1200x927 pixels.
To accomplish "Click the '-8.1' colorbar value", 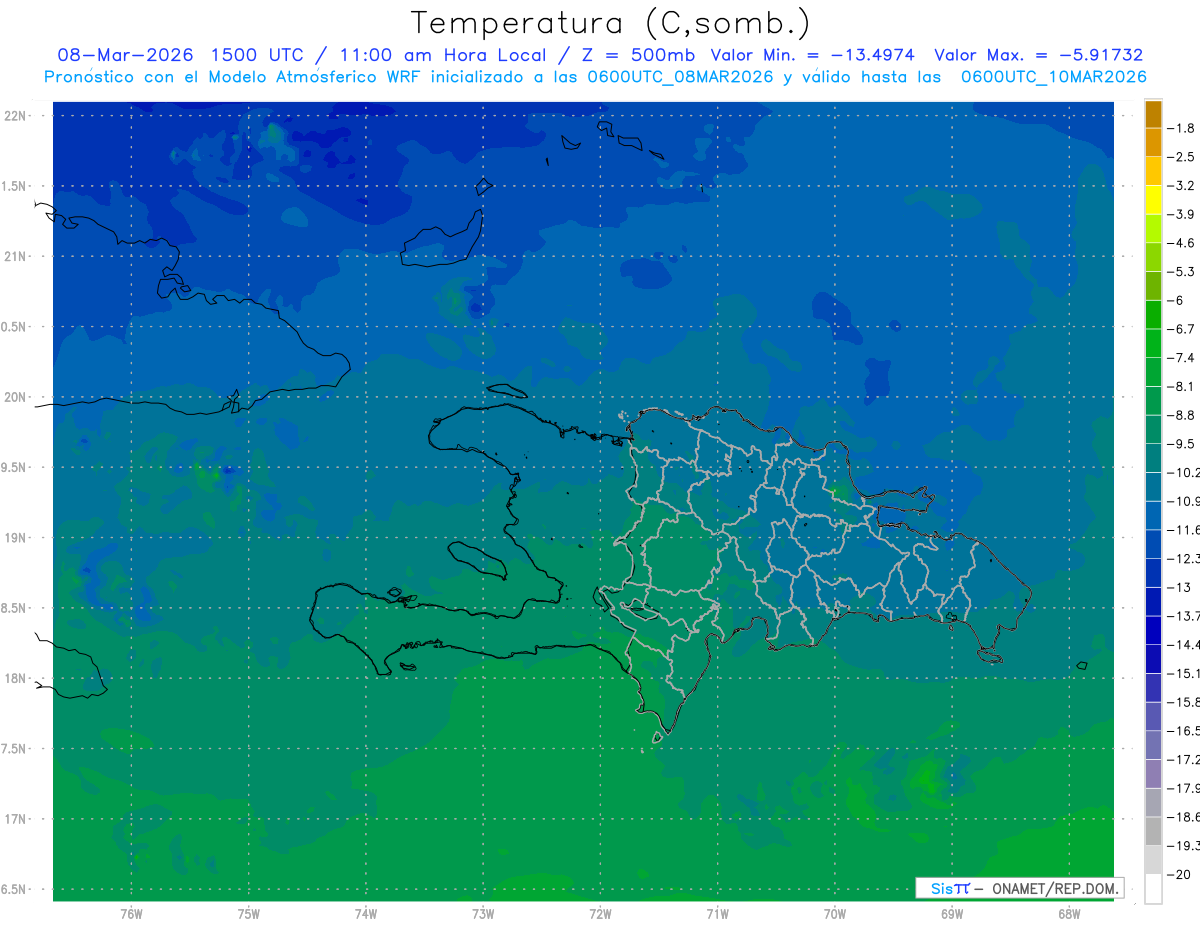I will pos(1182,386).
